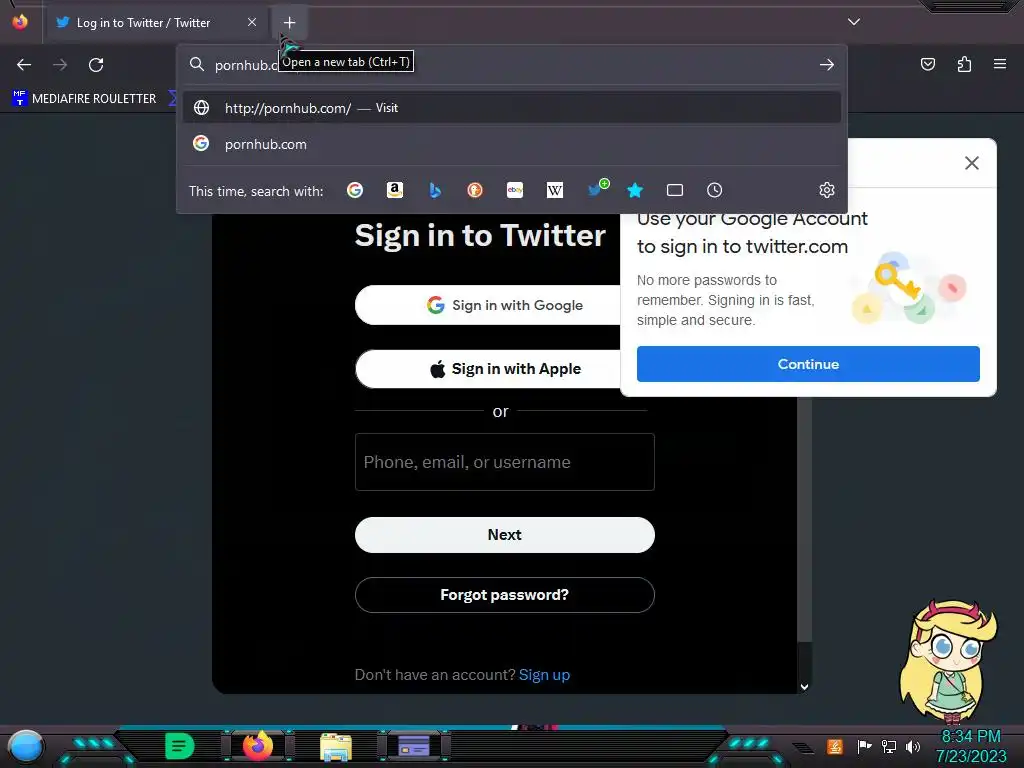Open the Start orb in the taskbar
Screen dimensions: 1024x768
(25, 746)
